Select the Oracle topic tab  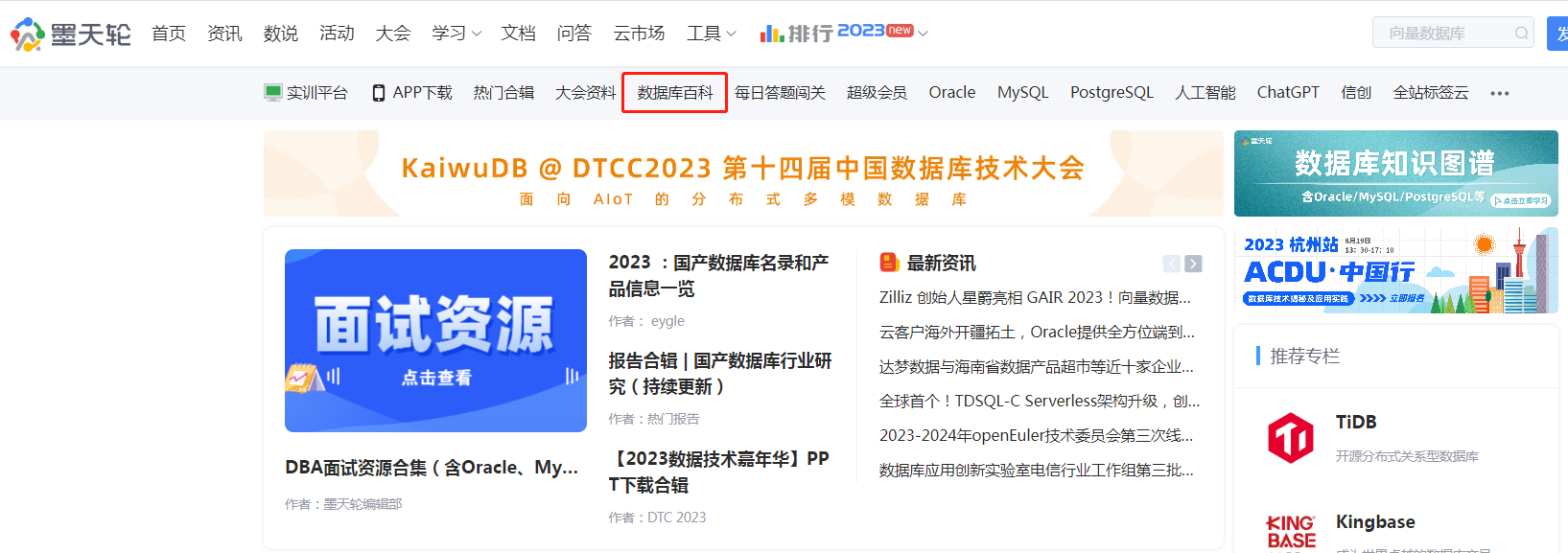(952, 93)
